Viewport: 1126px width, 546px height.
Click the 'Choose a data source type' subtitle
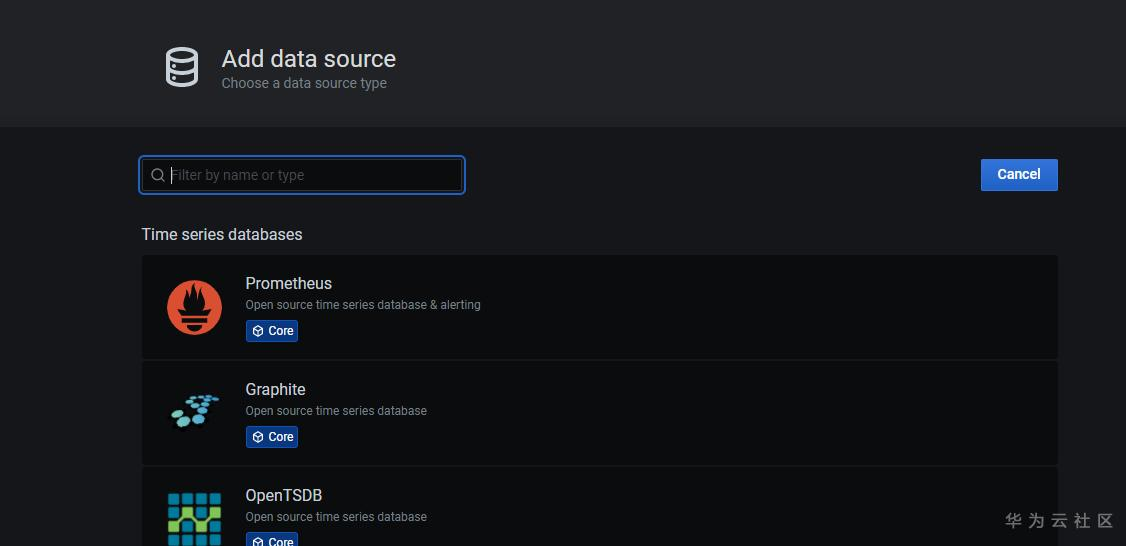point(304,84)
